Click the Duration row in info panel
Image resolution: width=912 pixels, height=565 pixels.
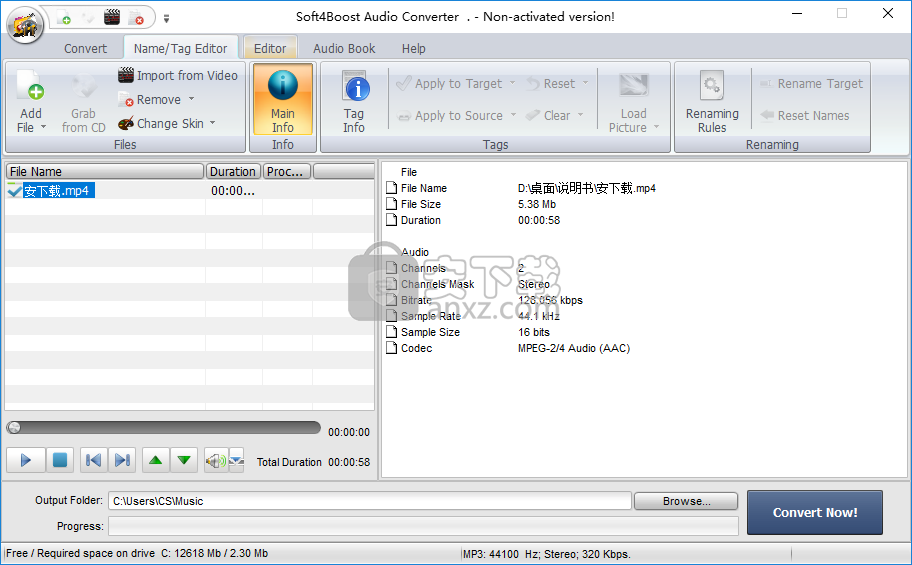pos(473,220)
